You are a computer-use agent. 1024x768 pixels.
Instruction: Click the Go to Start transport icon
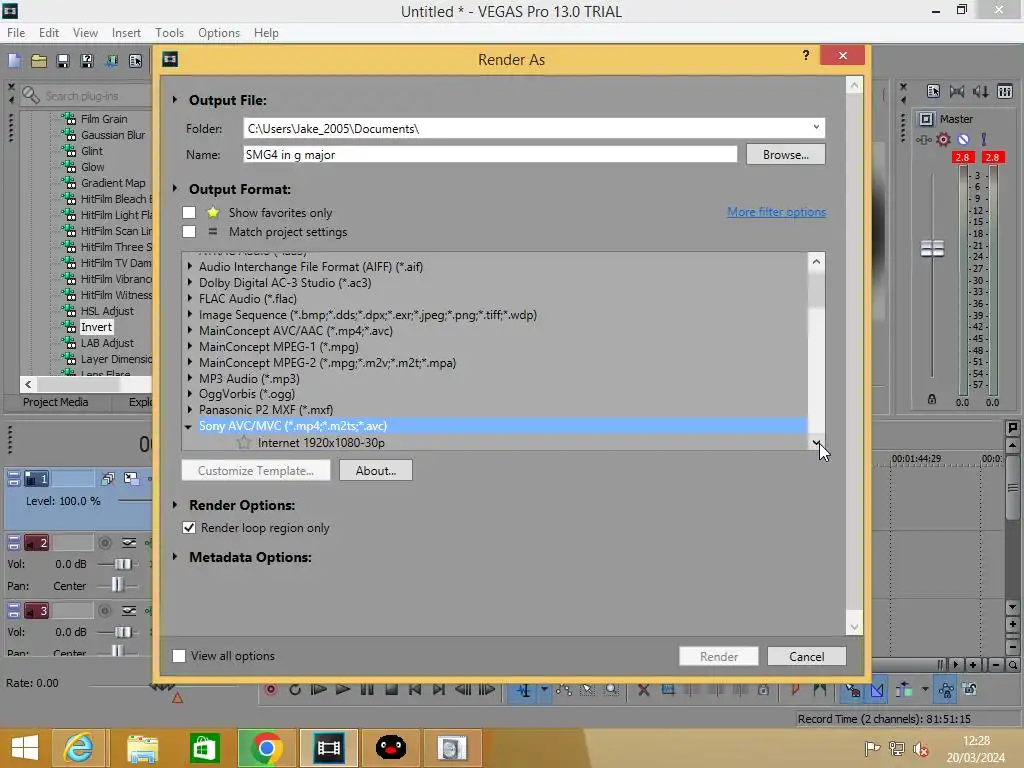pos(415,690)
